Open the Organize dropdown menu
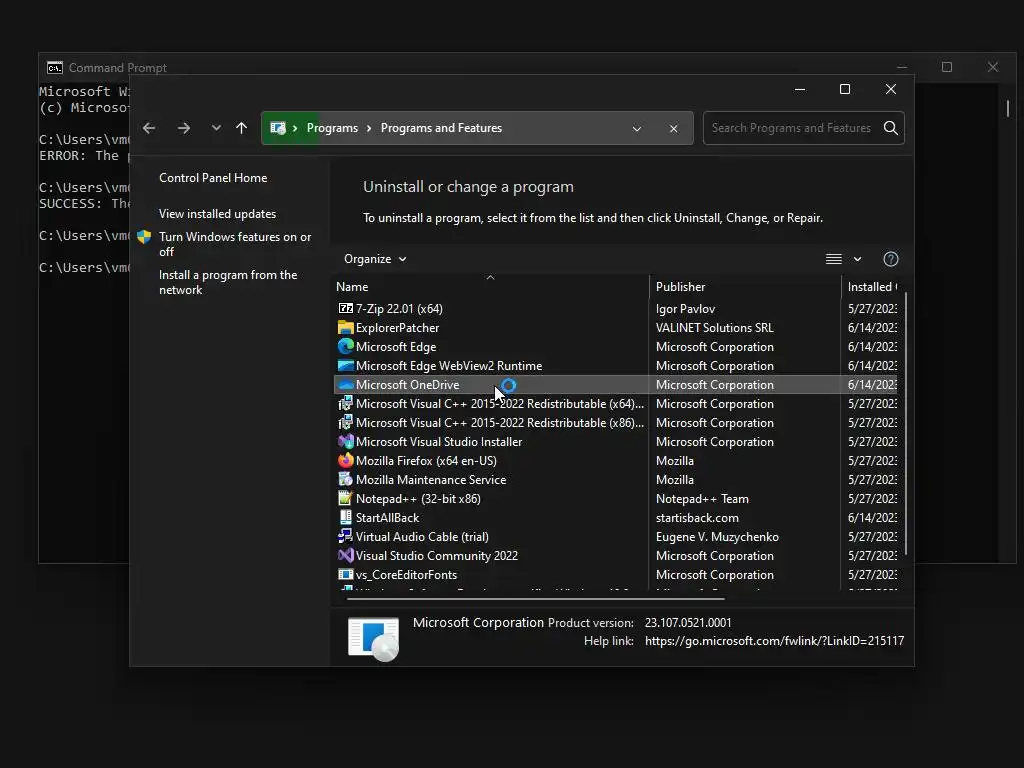Image resolution: width=1024 pixels, height=768 pixels. [375, 259]
